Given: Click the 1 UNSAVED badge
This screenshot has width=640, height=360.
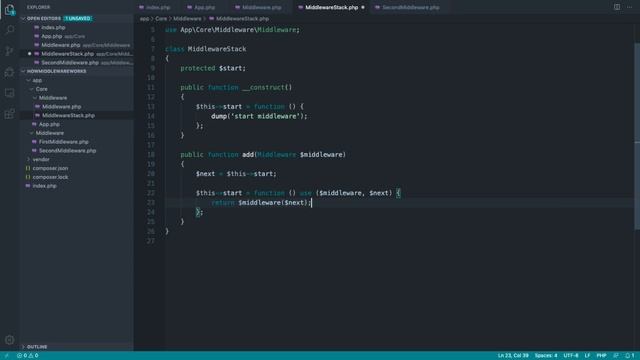Looking at the screenshot, I should pyautogui.click(x=78, y=18).
